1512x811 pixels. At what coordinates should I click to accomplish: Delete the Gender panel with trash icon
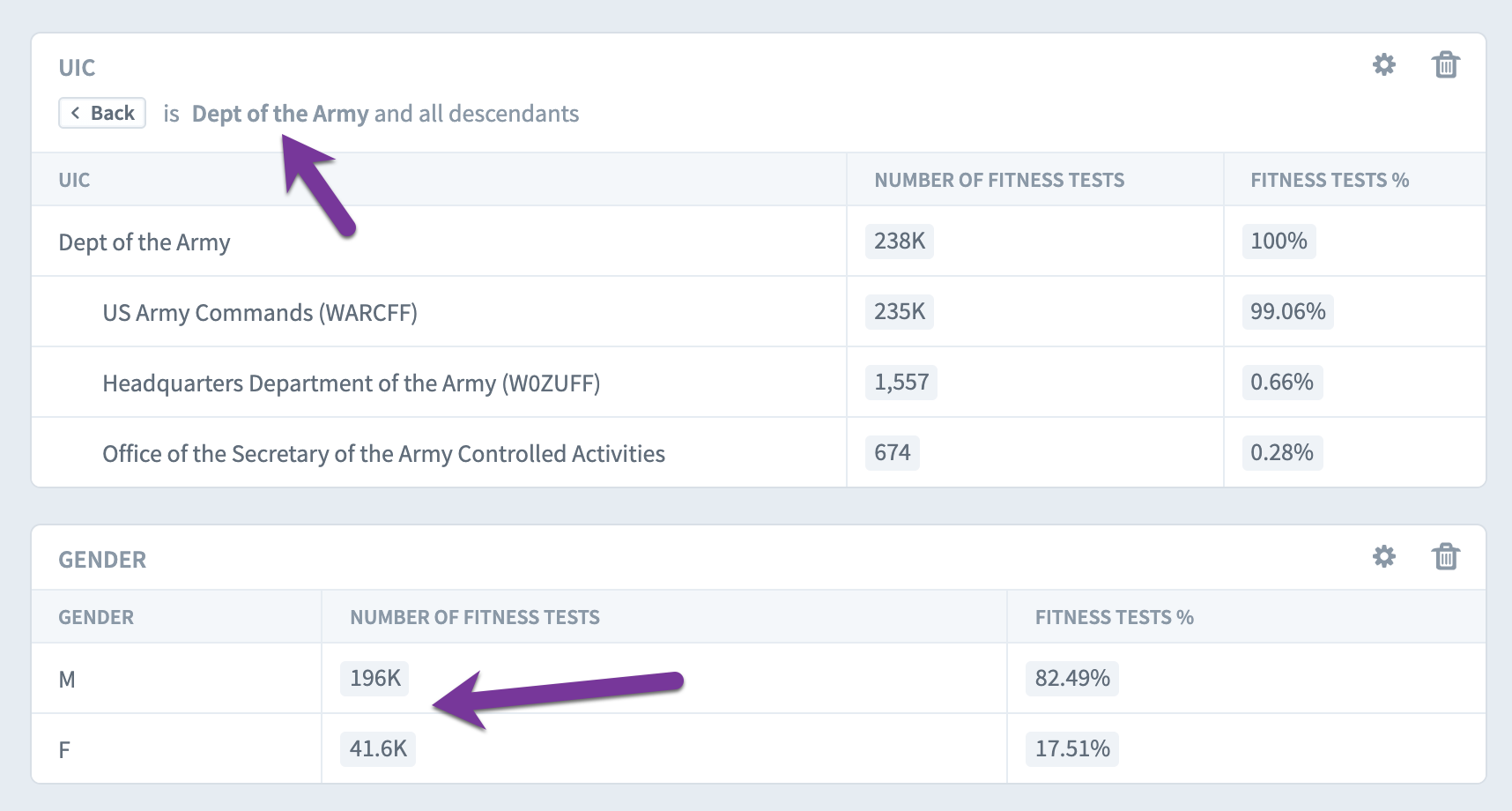tap(1446, 556)
